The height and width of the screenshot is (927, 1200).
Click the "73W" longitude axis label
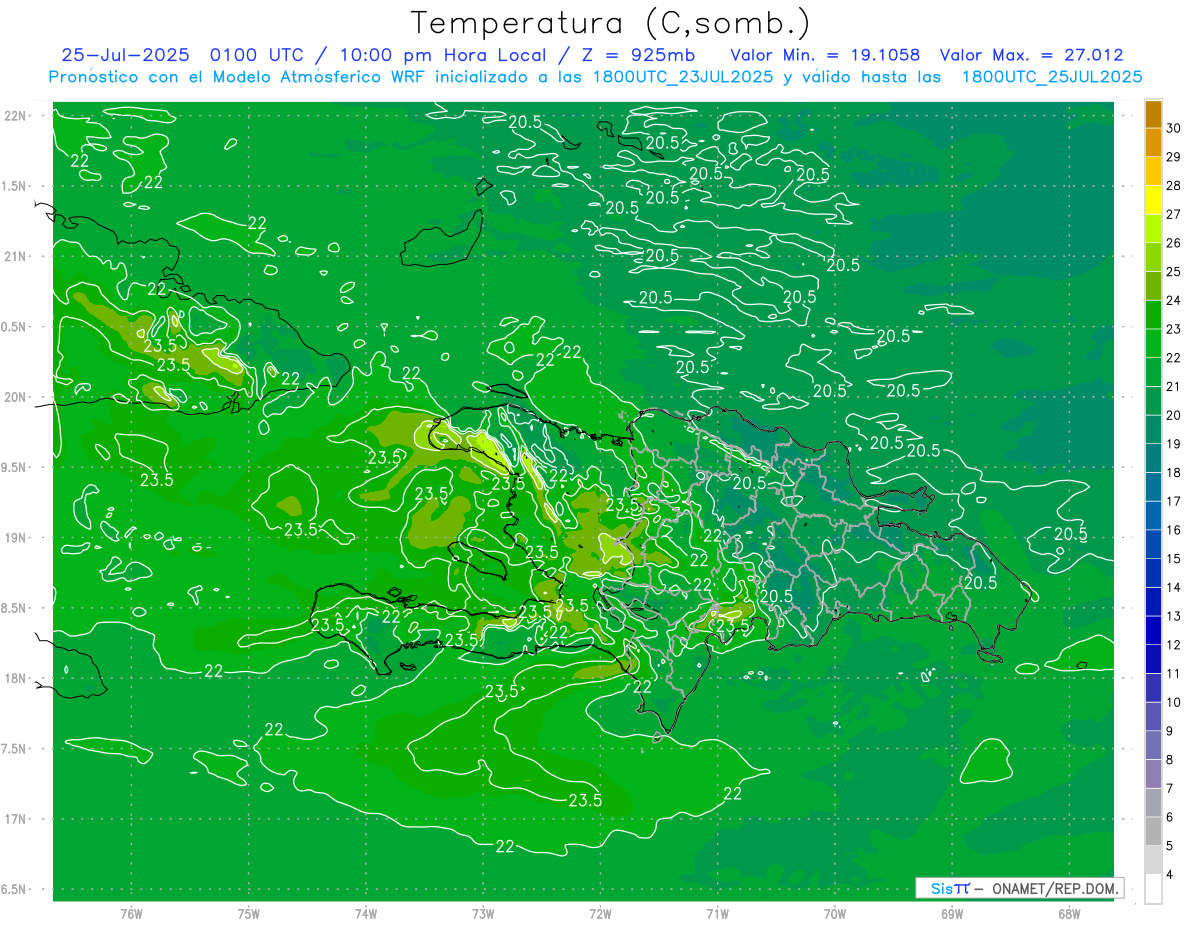(482, 914)
